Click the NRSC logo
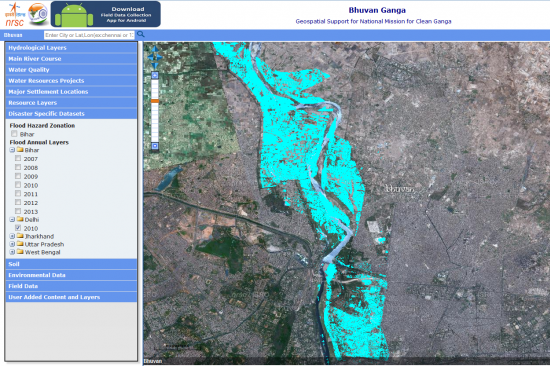This screenshot has height=366, width=550. (x=15, y=14)
